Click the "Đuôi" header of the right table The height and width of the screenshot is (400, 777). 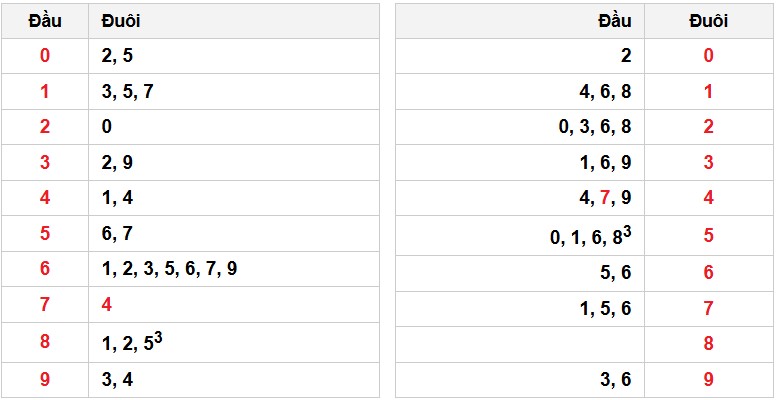tap(708, 21)
